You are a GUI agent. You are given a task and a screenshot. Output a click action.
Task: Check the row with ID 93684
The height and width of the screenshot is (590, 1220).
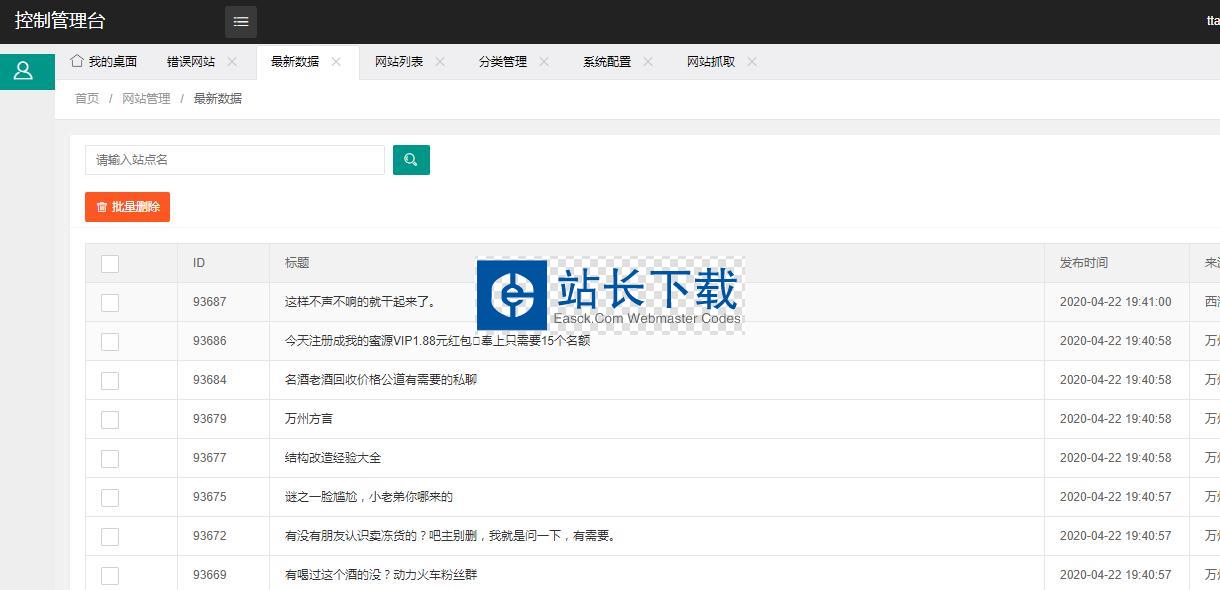click(x=110, y=381)
